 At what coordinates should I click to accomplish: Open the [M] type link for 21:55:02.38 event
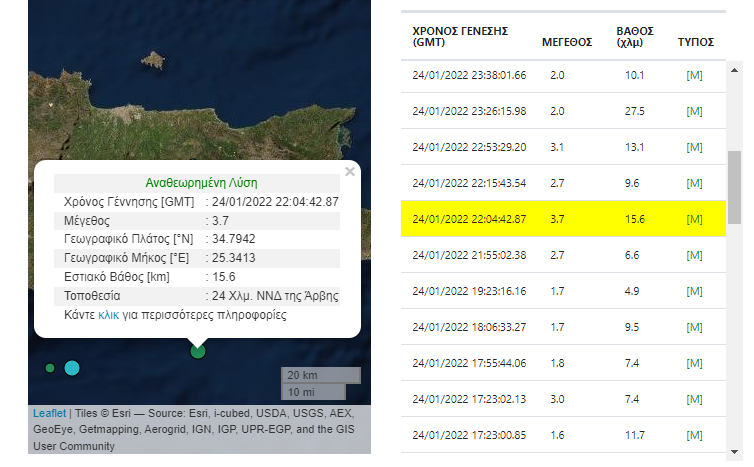(x=694, y=255)
